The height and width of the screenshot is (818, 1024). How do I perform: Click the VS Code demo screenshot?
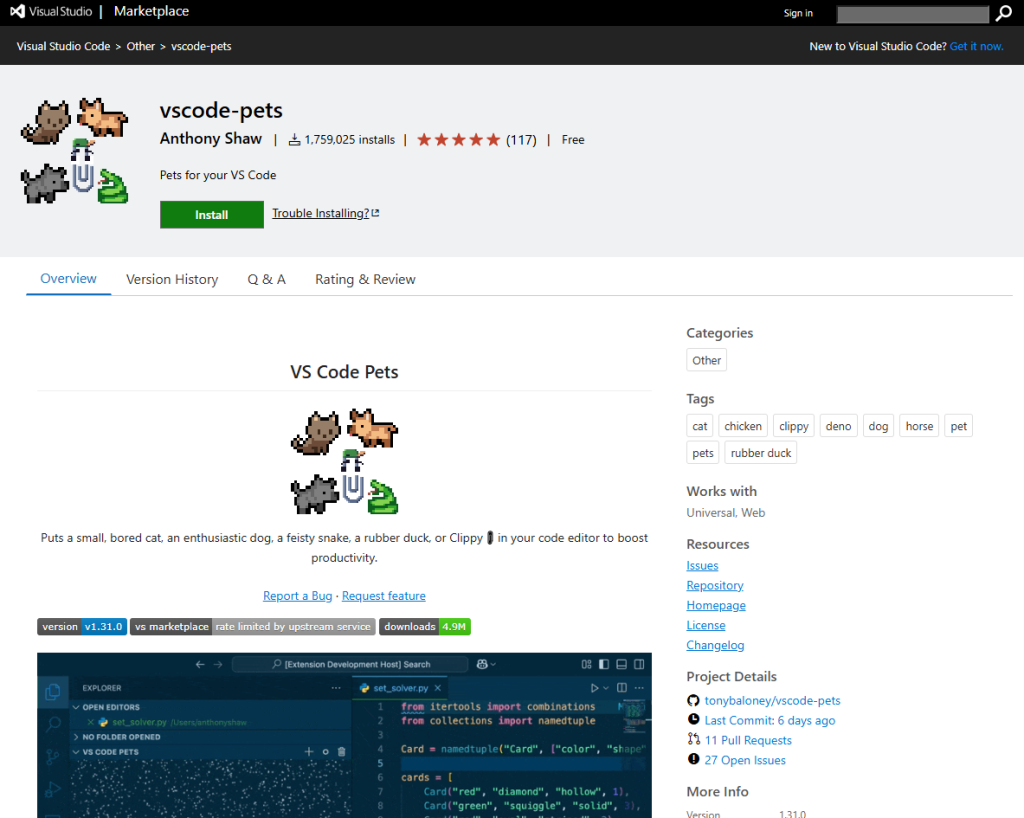pos(344,735)
